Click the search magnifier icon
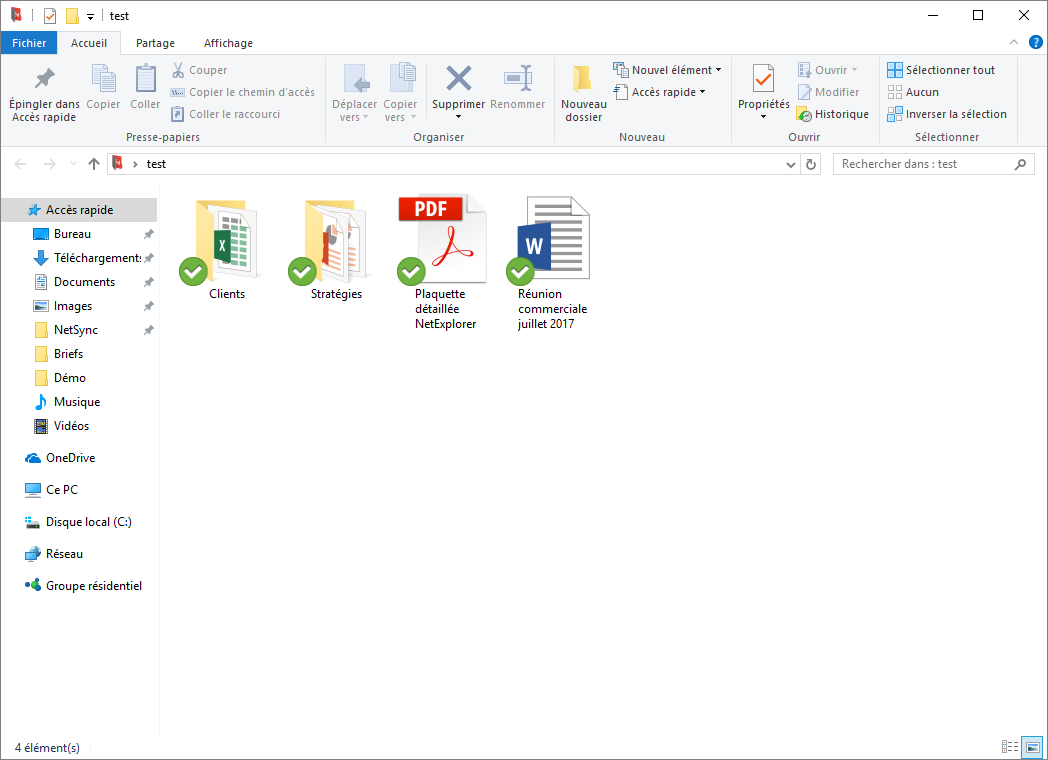 pyautogui.click(x=1020, y=164)
